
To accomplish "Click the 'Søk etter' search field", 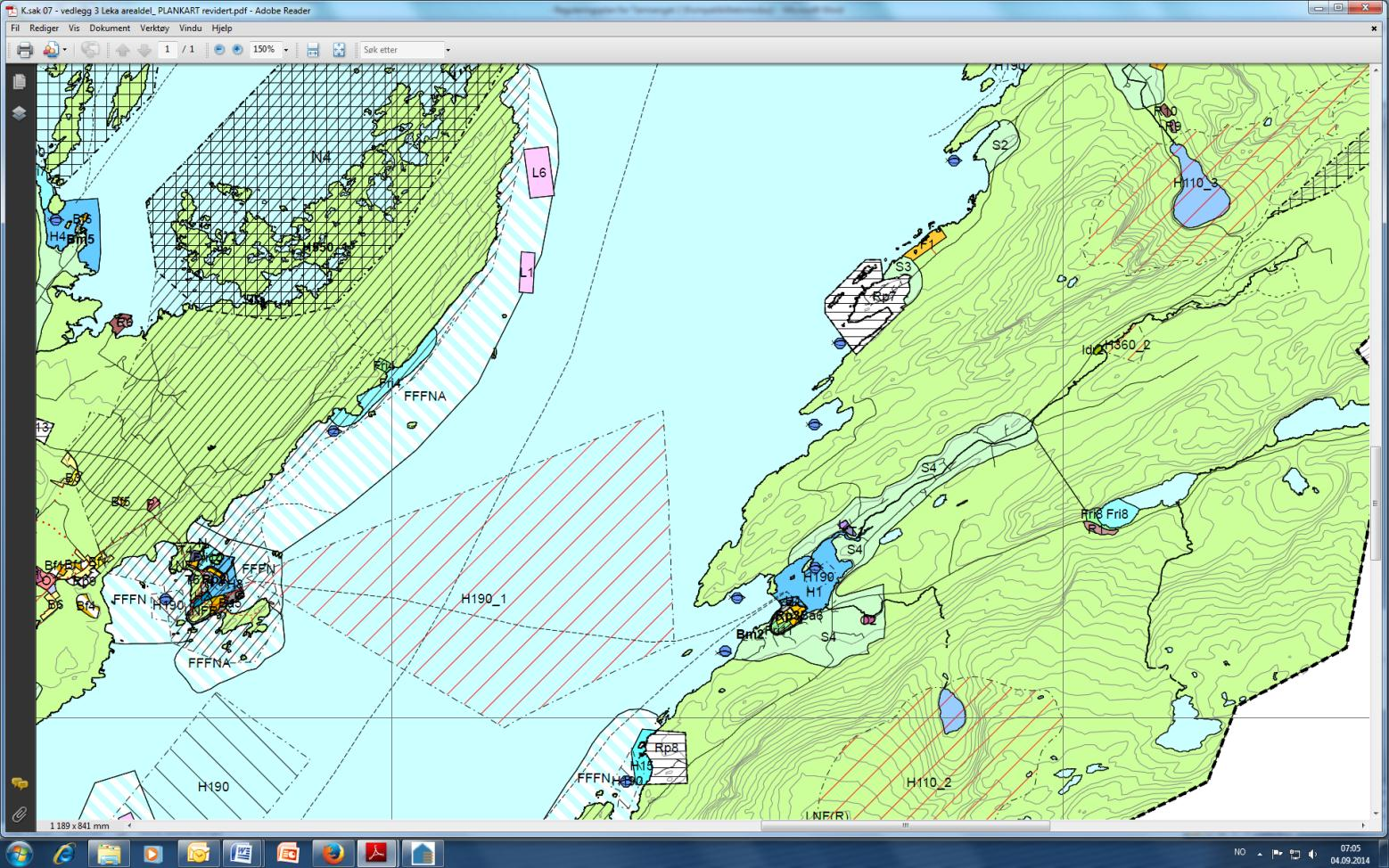I will click(401, 50).
